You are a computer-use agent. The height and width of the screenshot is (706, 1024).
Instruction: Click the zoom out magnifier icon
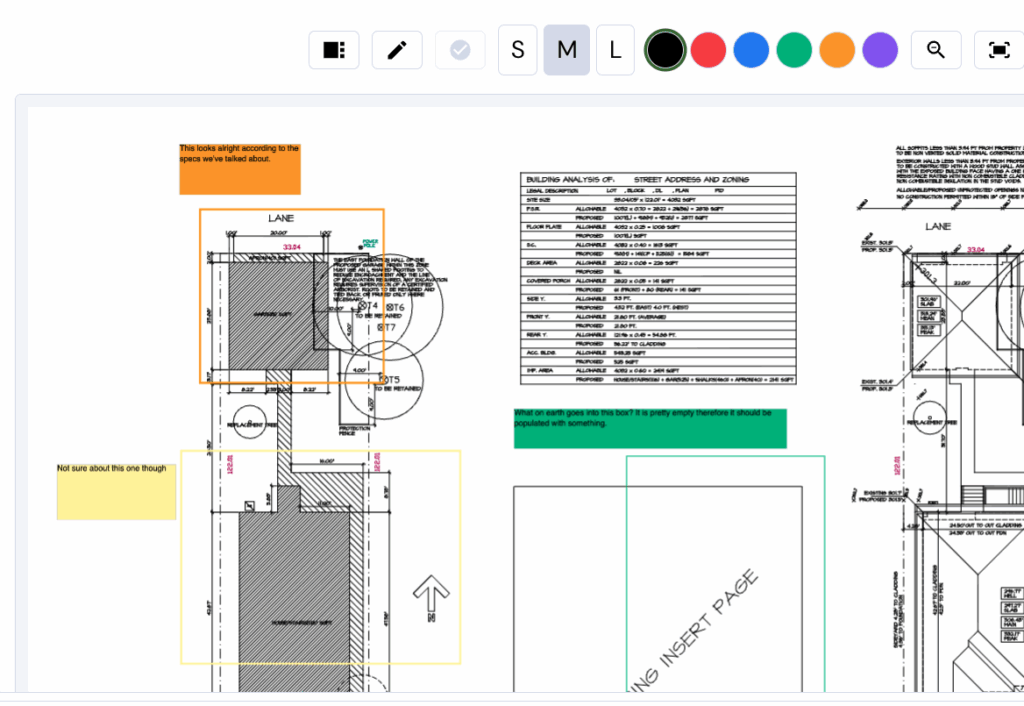[936, 50]
